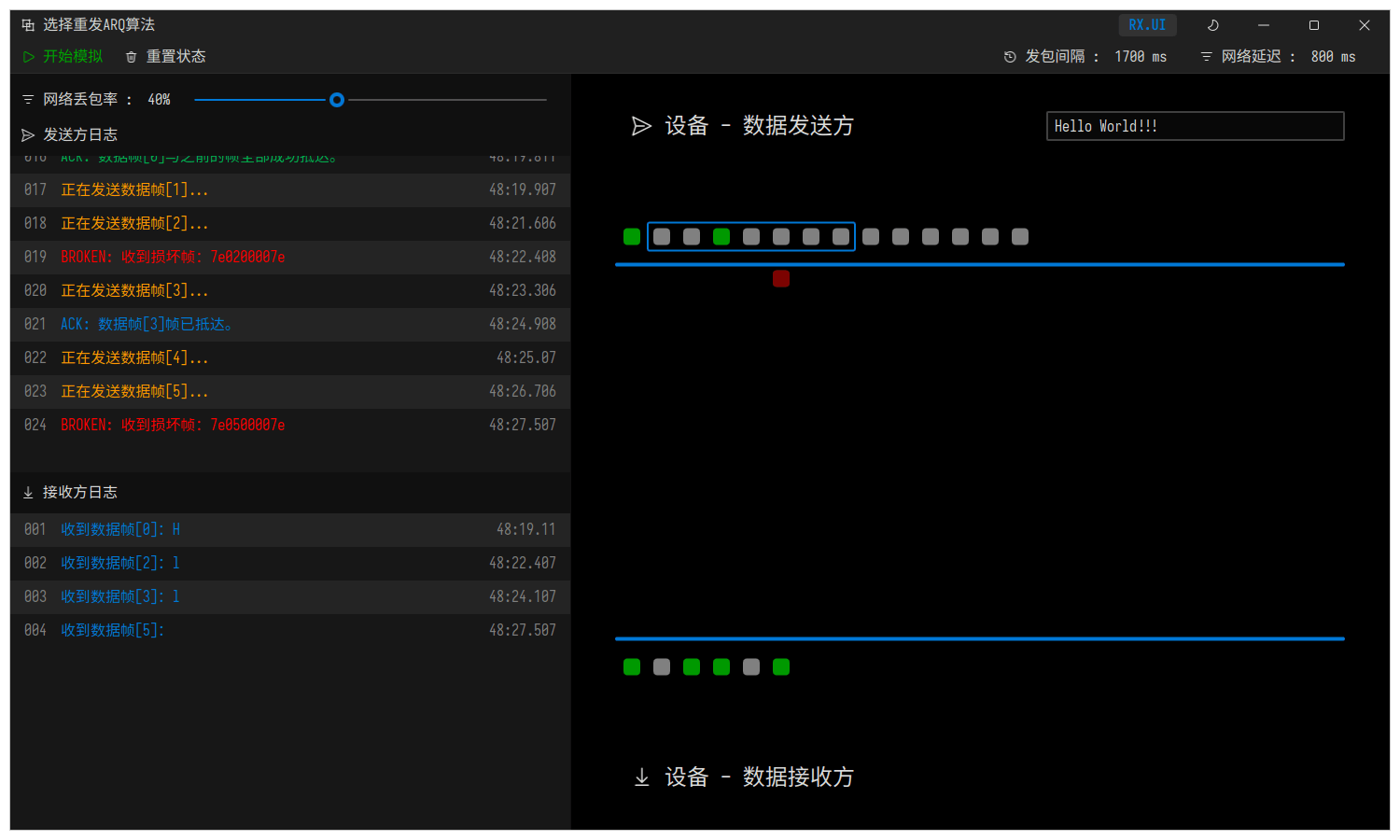This screenshot has width=1400, height=840.
Task: Click the last gray sender frame square
Action: click(x=1020, y=237)
